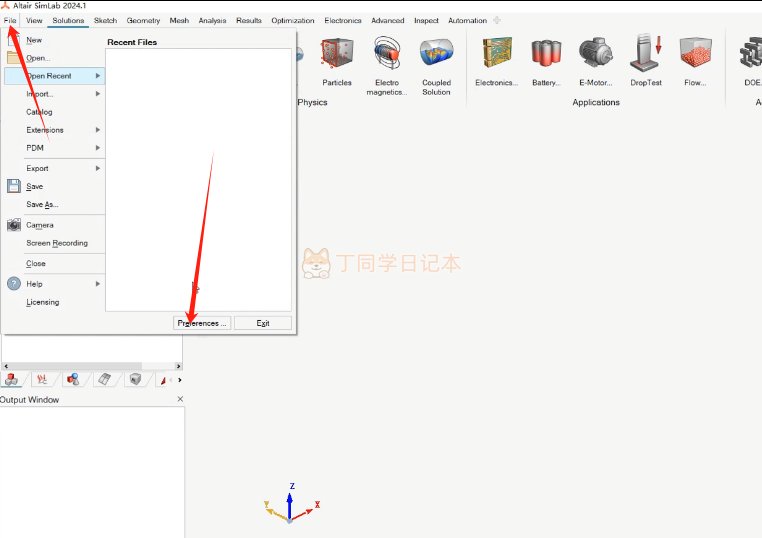Select the second browser tab icon

click(x=42, y=380)
